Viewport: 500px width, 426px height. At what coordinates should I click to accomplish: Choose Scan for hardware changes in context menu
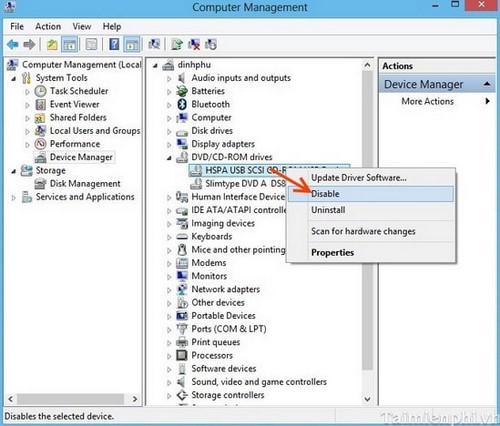(x=371, y=231)
